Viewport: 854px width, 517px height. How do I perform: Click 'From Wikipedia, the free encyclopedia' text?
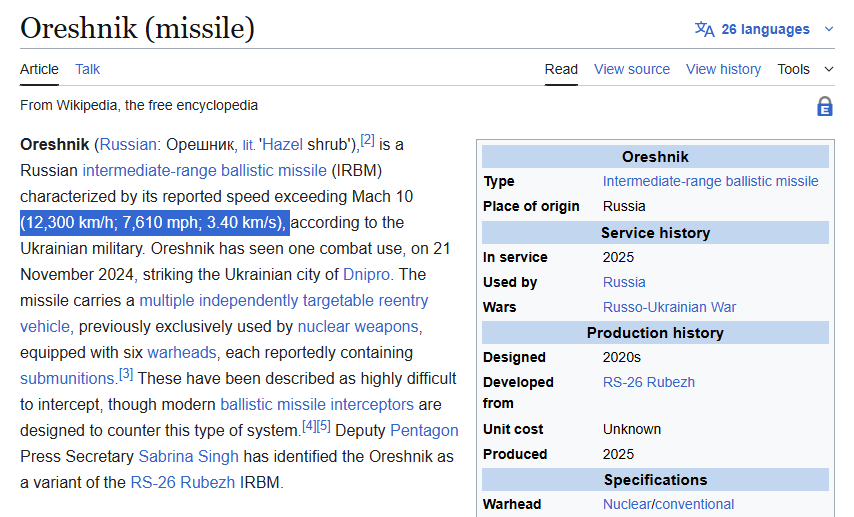tap(139, 105)
